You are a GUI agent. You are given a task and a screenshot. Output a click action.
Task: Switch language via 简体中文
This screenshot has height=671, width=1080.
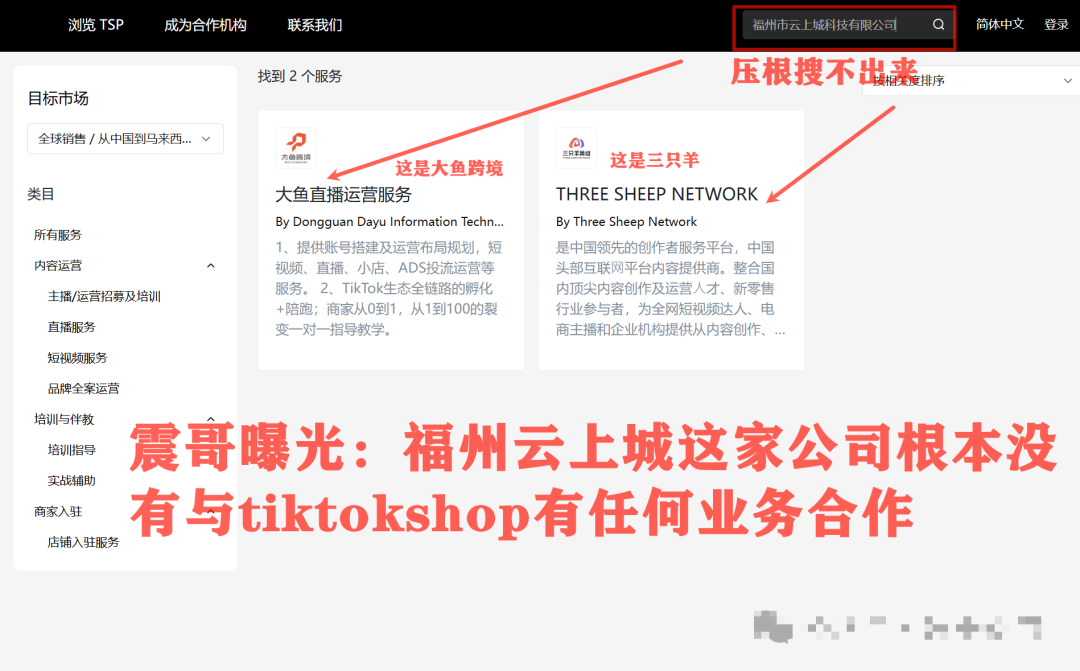(x=999, y=25)
